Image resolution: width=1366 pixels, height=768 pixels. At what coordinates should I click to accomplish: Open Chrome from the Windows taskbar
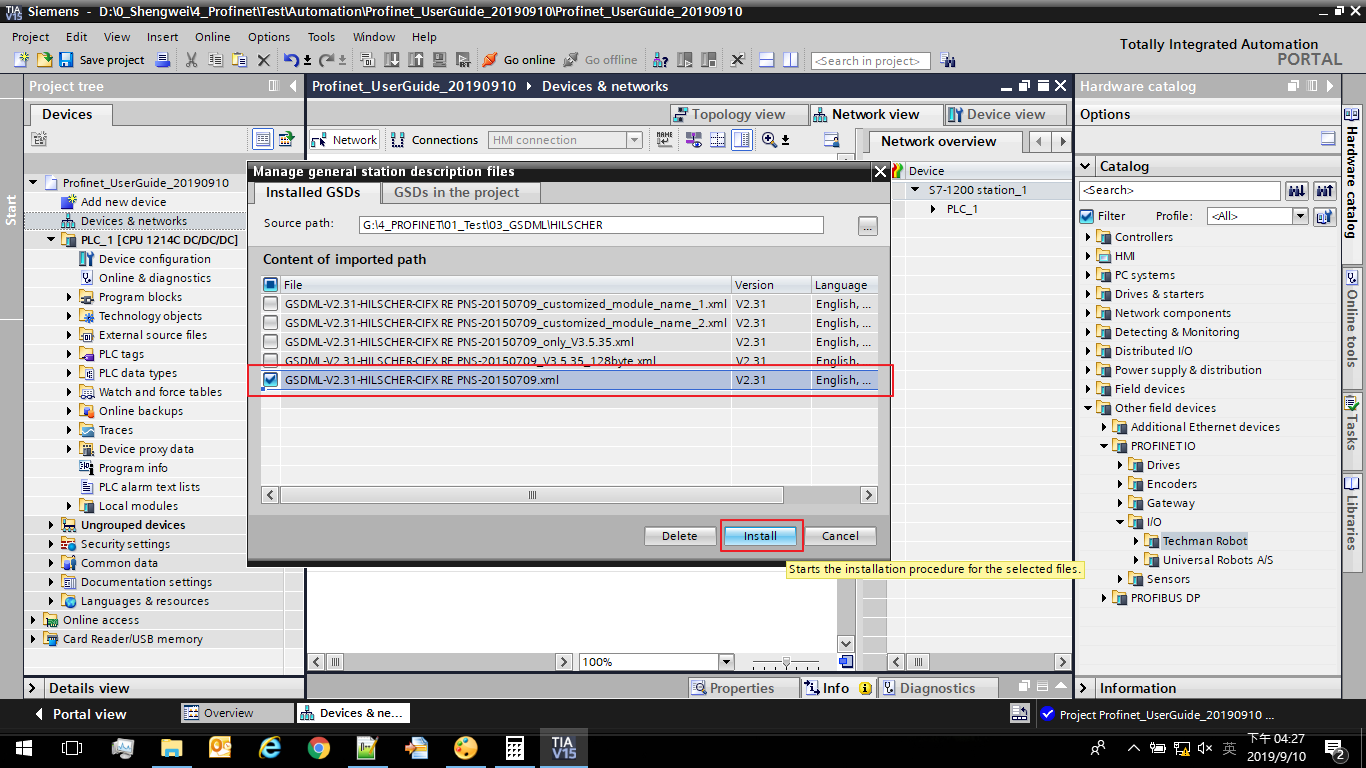318,747
